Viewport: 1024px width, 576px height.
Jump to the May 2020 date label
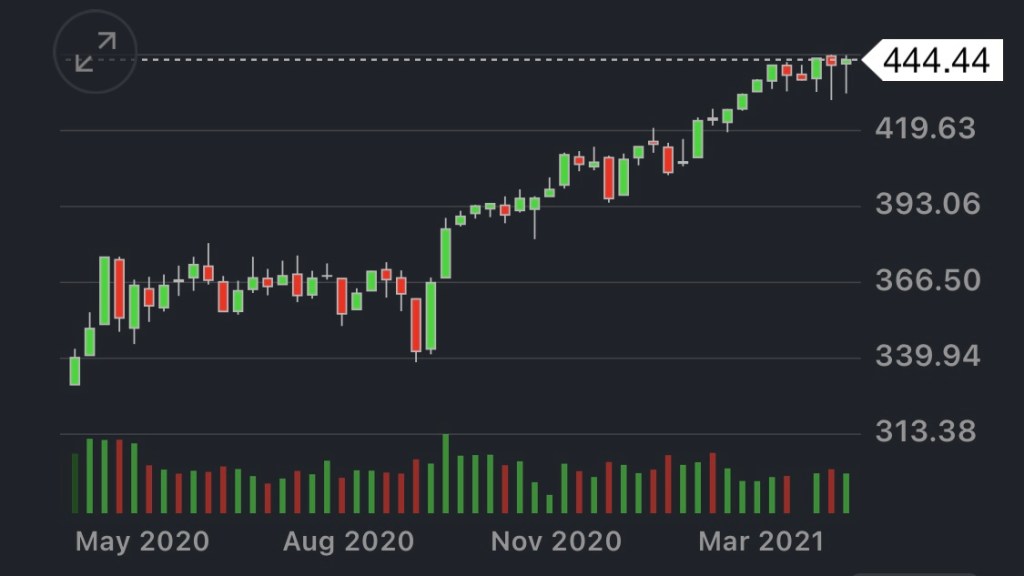[142, 542]
